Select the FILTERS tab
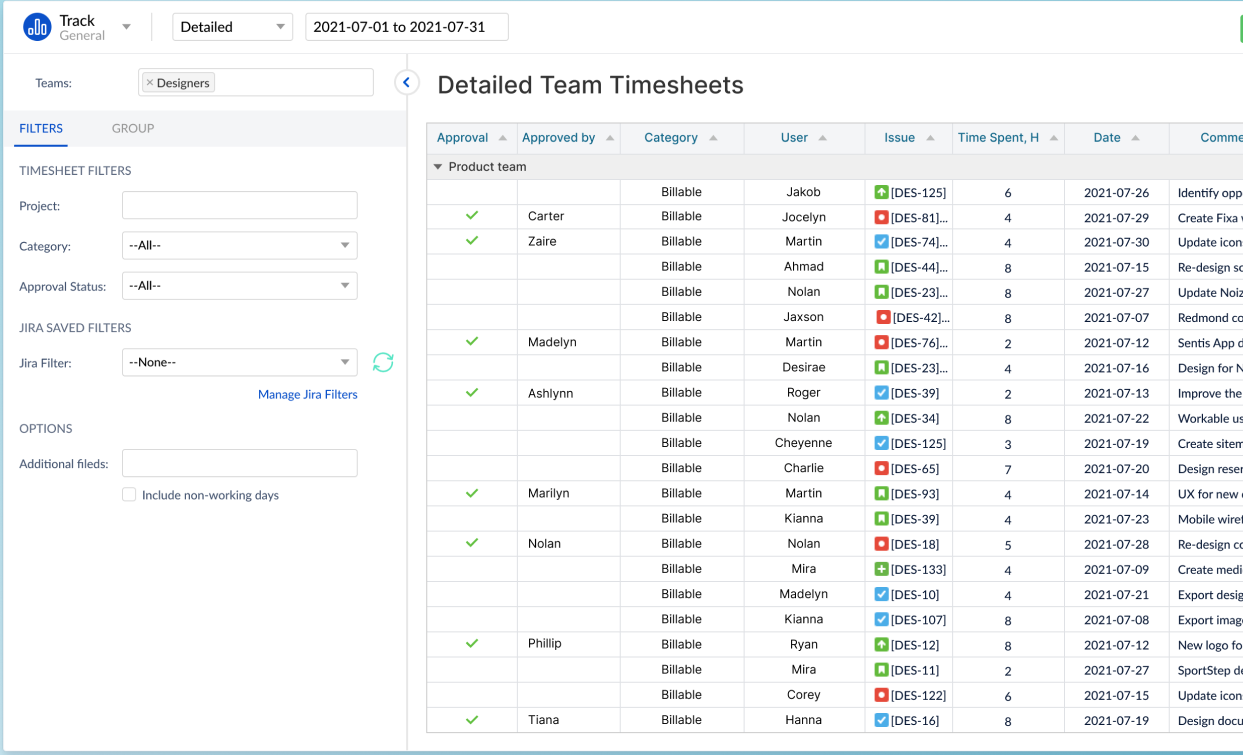Viewport: 1243px width, 755px height. pyautogui.click(x=41, y=128)
